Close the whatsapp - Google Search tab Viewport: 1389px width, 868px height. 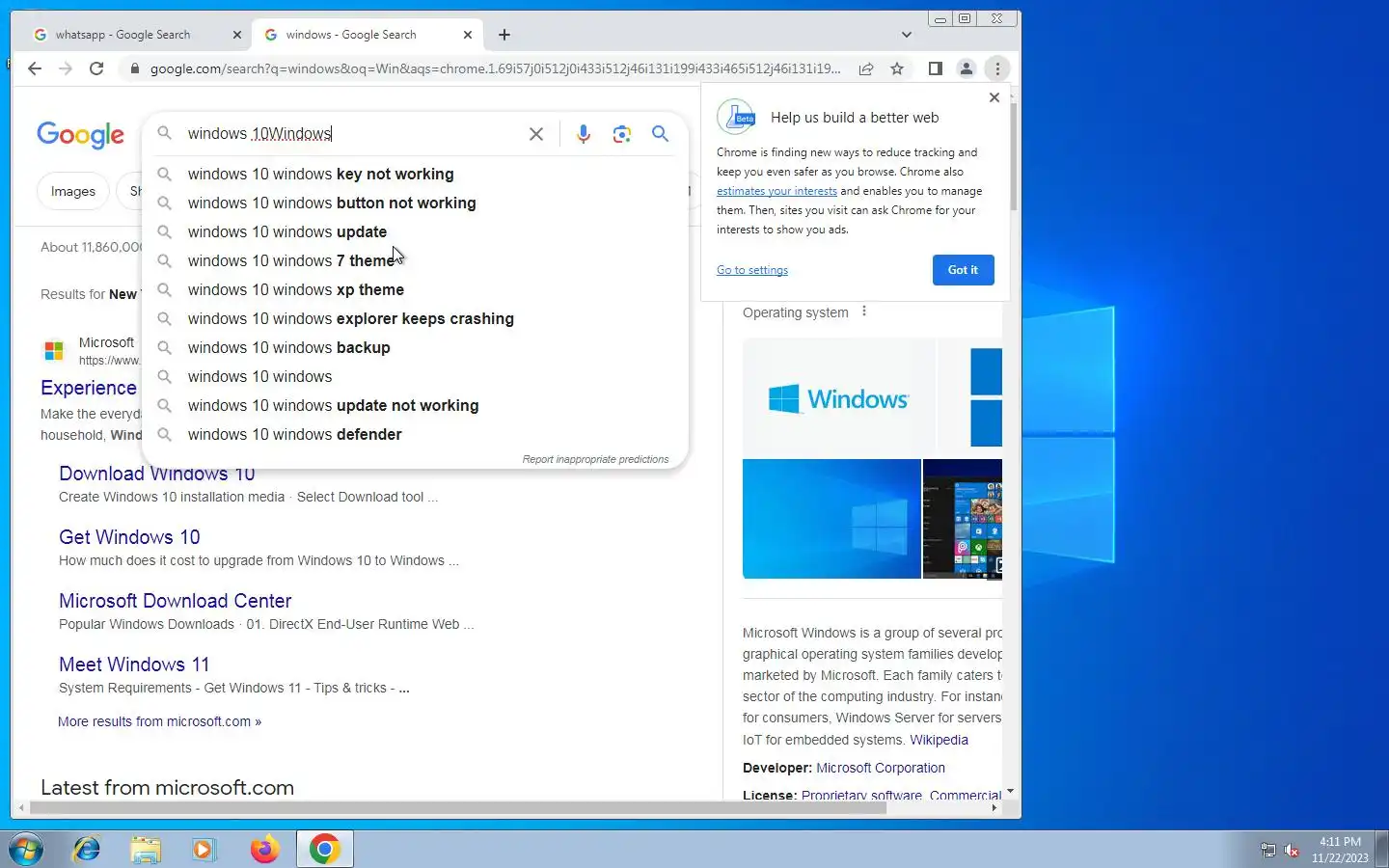coord(237,35)
